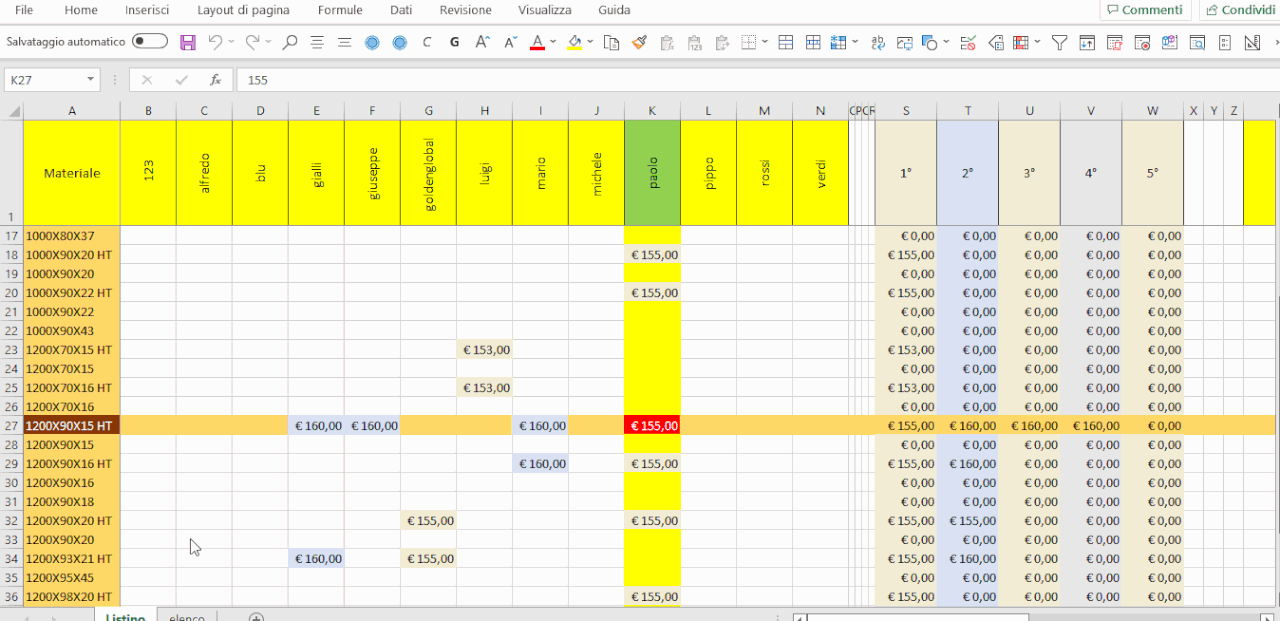Add new sheet with plus icon
The width and height of the screenshot is (1280, 621).
[x=256, y=617]
